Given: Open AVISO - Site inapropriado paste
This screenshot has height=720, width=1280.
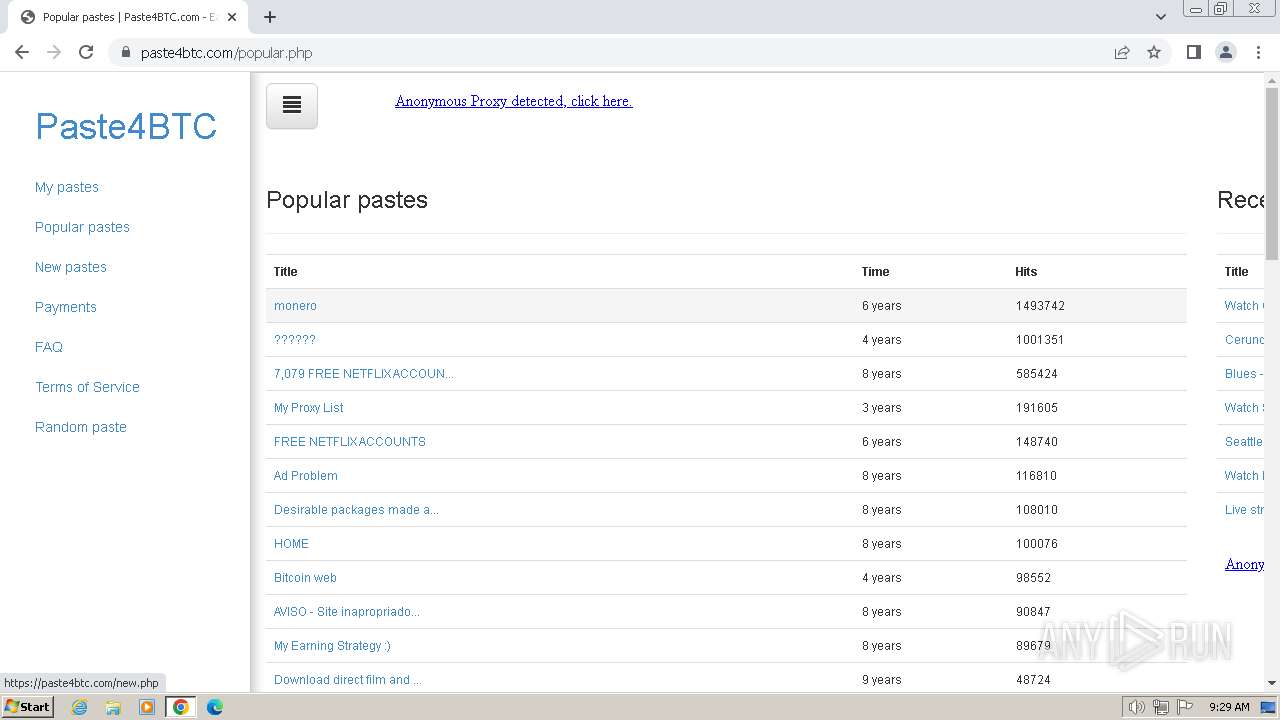Looking at the screenshot, I should point(347,612).
